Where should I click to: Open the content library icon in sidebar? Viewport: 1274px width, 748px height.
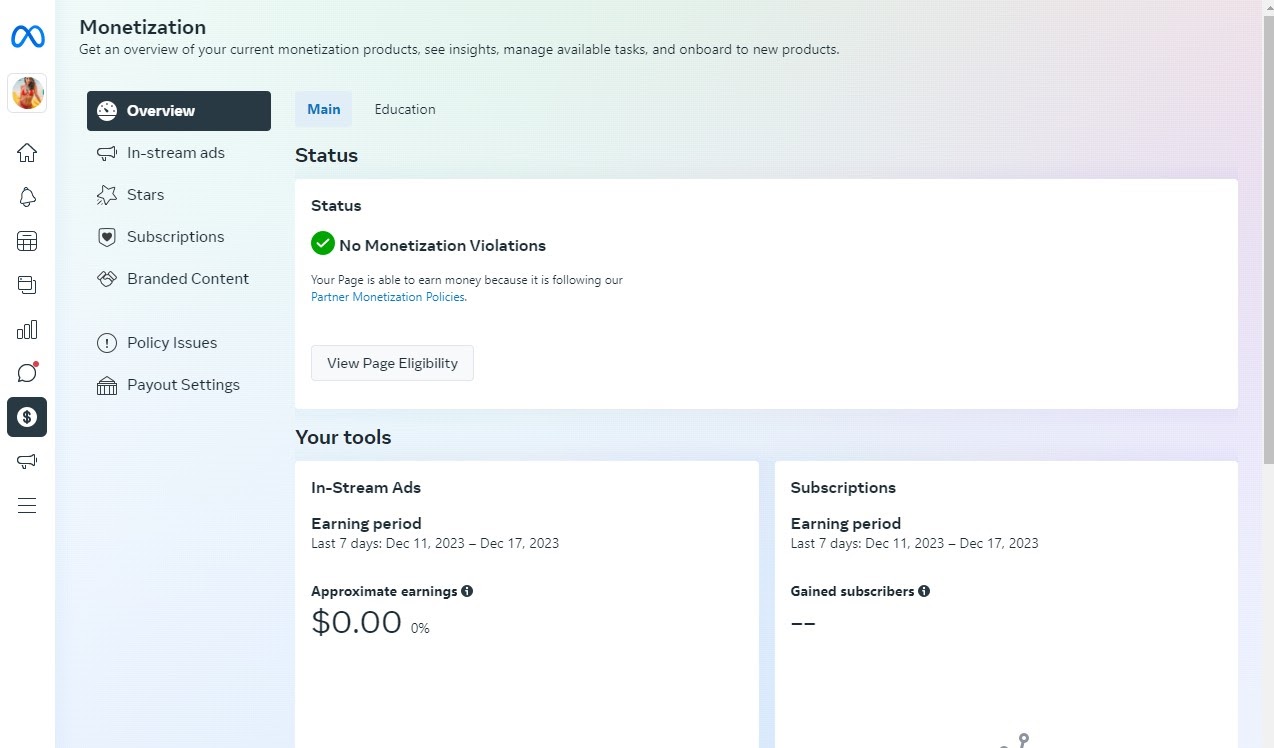pos(27,285)
